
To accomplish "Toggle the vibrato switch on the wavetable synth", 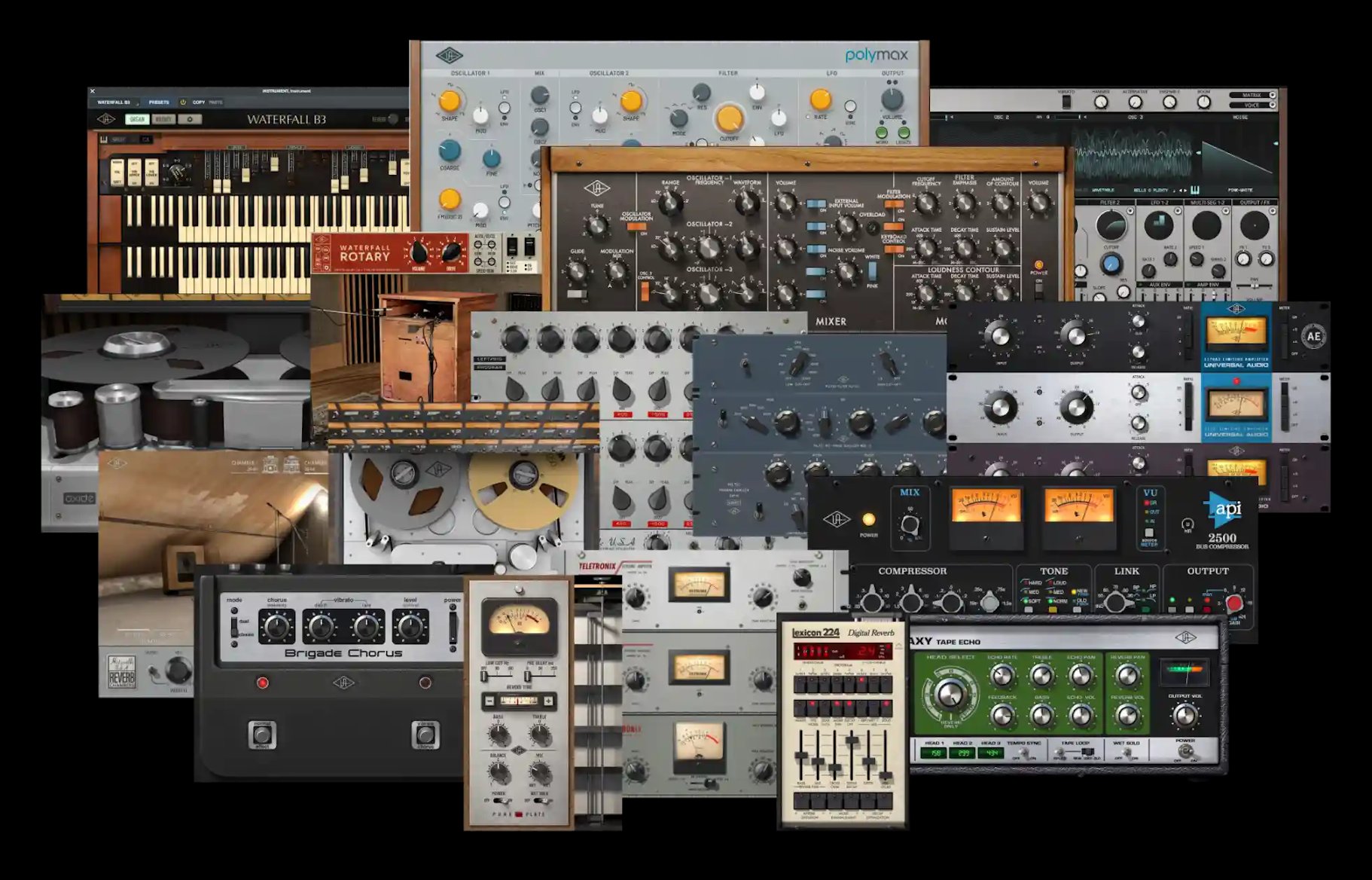I will point(1066,101).
